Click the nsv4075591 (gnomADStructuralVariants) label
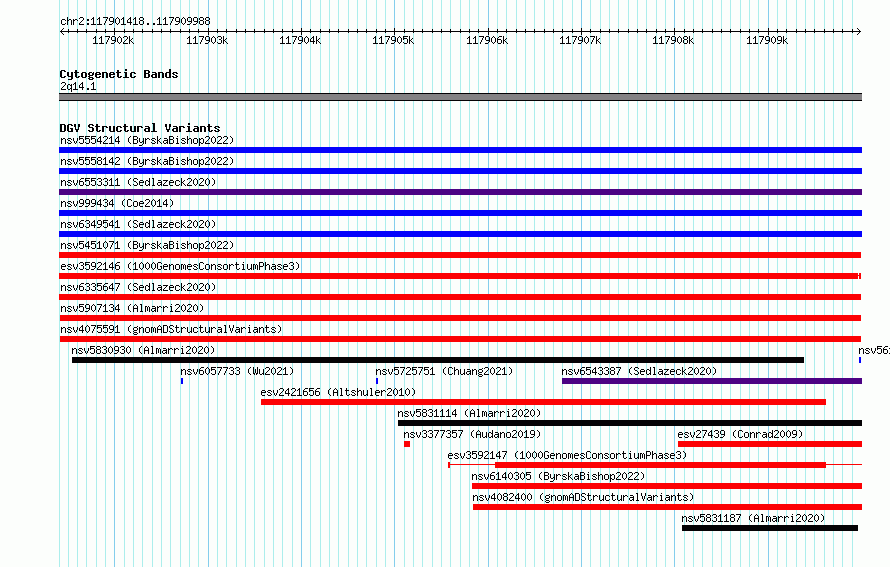890x567 pixels. [x=171, y=329]
